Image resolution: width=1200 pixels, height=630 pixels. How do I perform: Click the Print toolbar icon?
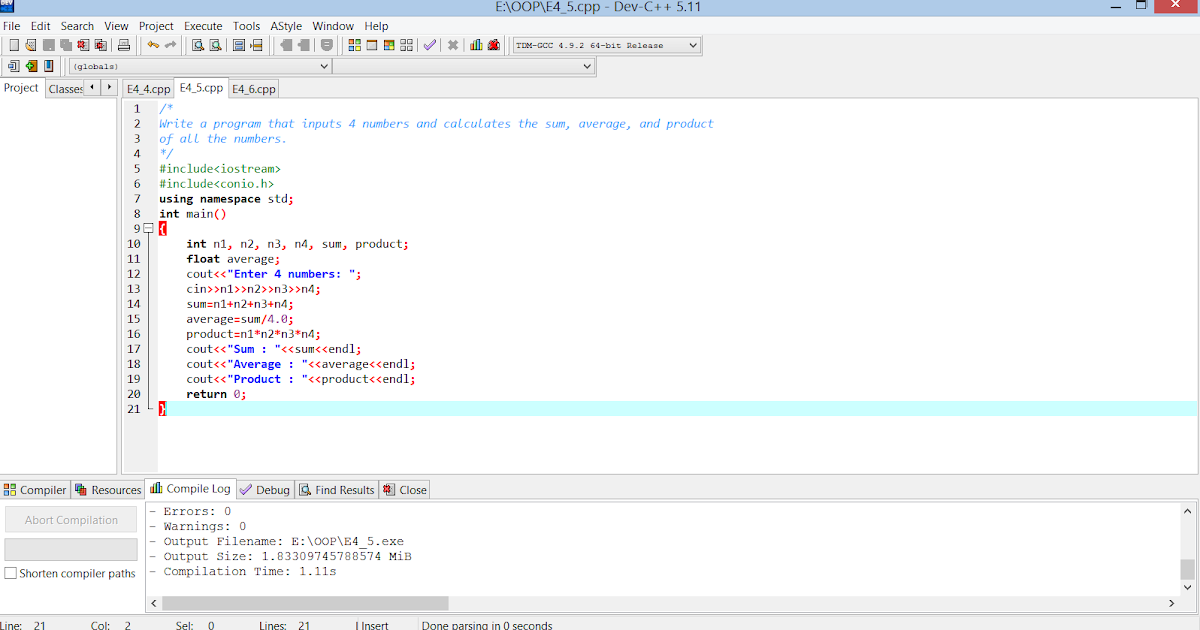point(124,45)
